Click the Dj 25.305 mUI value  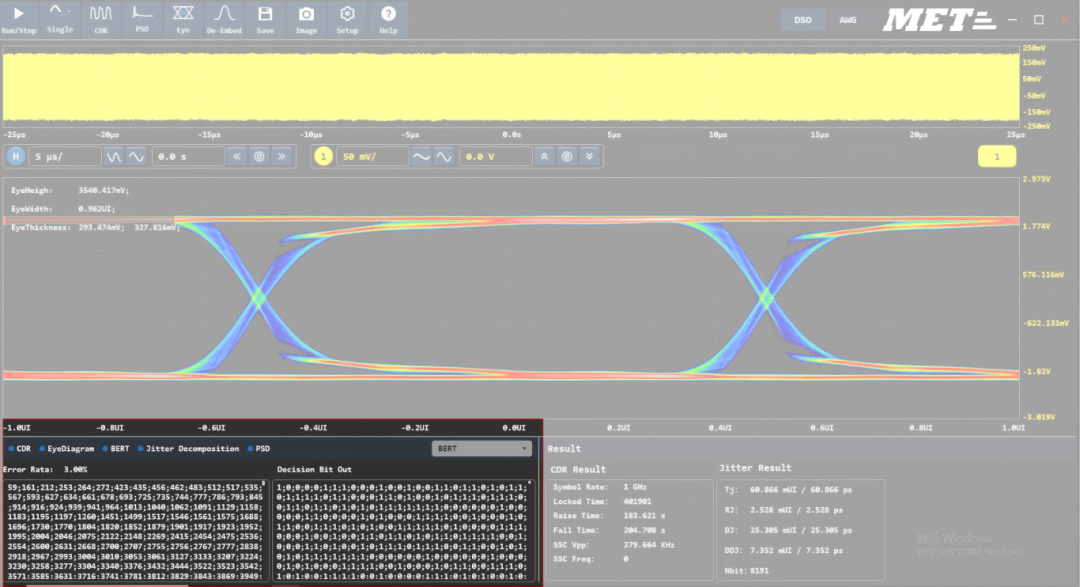(x=800, y=531)
